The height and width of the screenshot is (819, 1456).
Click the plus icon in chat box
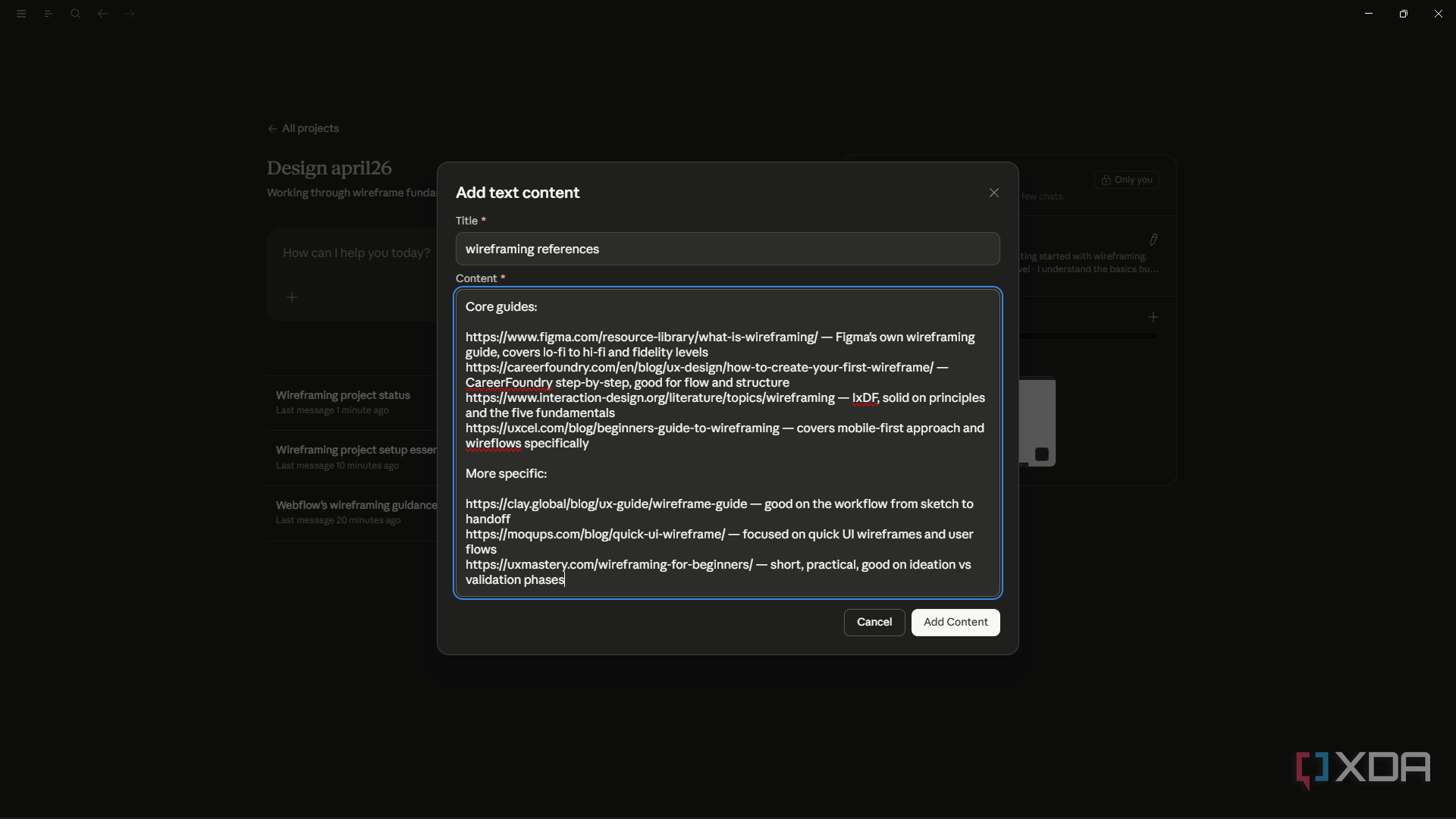[292, 297]
